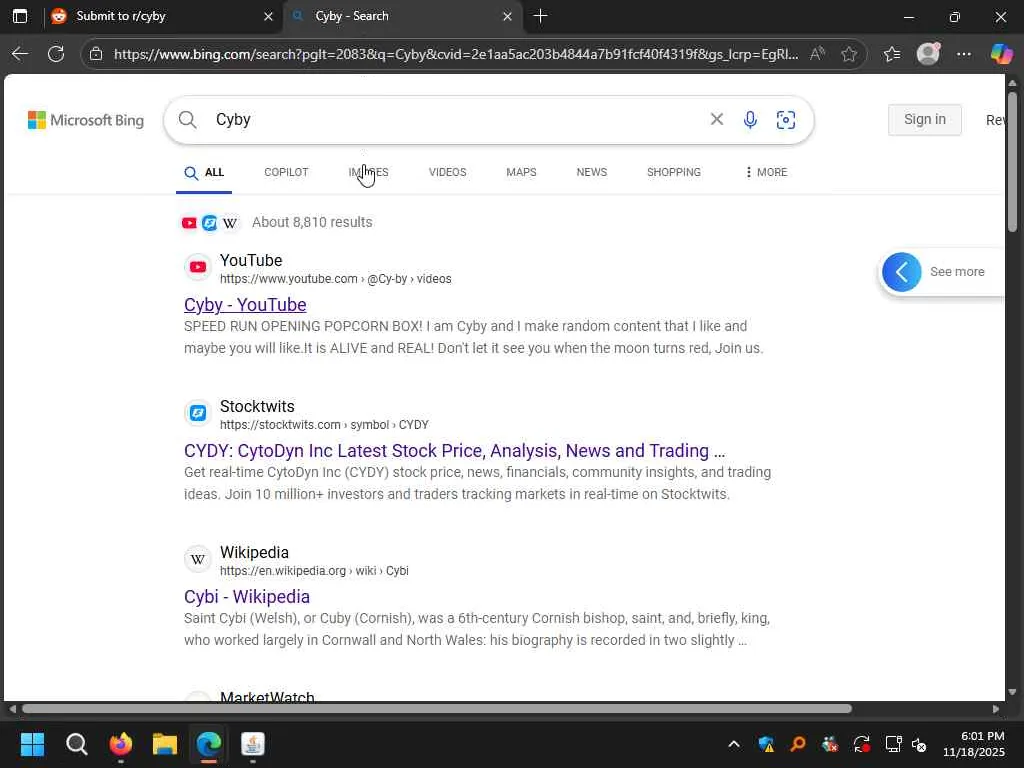Image resolution: width=1024 pixels, height=768 pixels.
Task: Launch Copilot from the toolbar
Action: click(1001, 54)
